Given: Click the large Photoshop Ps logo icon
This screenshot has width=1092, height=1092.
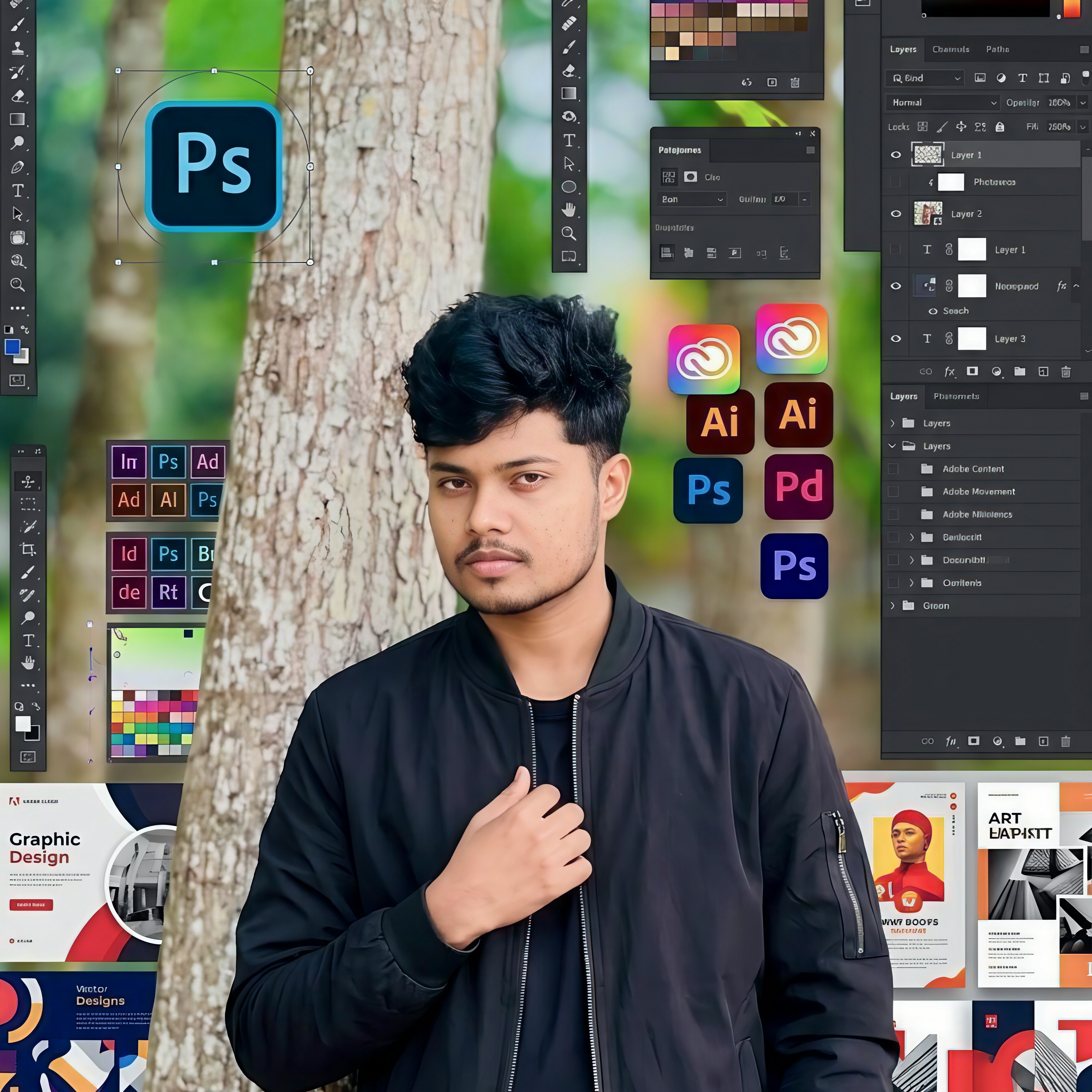Looking at the screenshot, I should (x=214, y=166).
